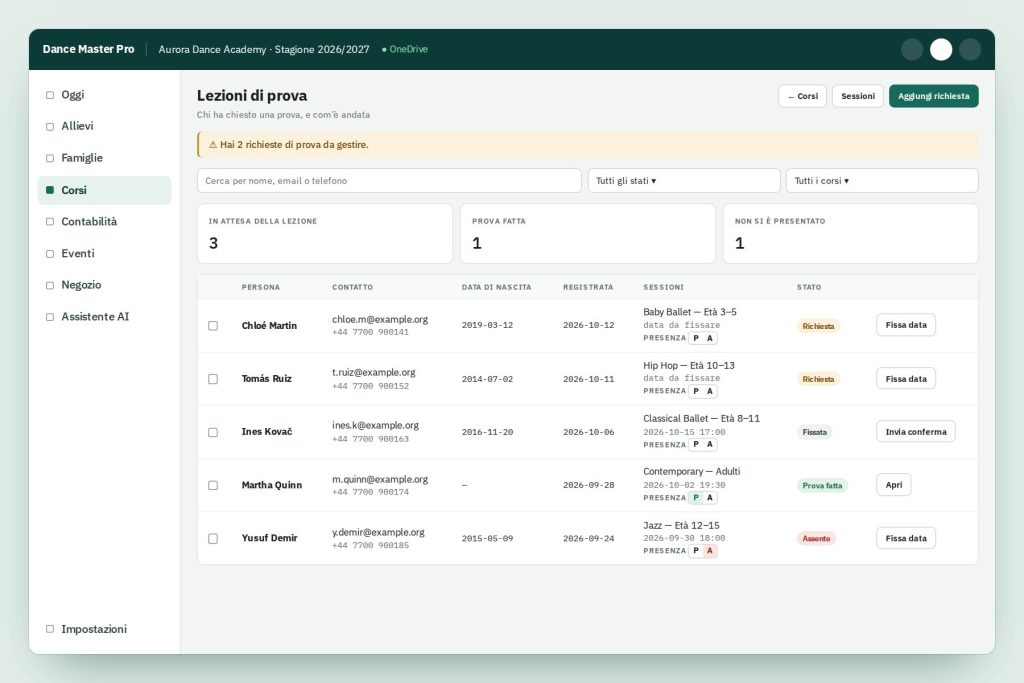
Task: Go back using the ← Corsi button
Action: click(x=803, y=96)
